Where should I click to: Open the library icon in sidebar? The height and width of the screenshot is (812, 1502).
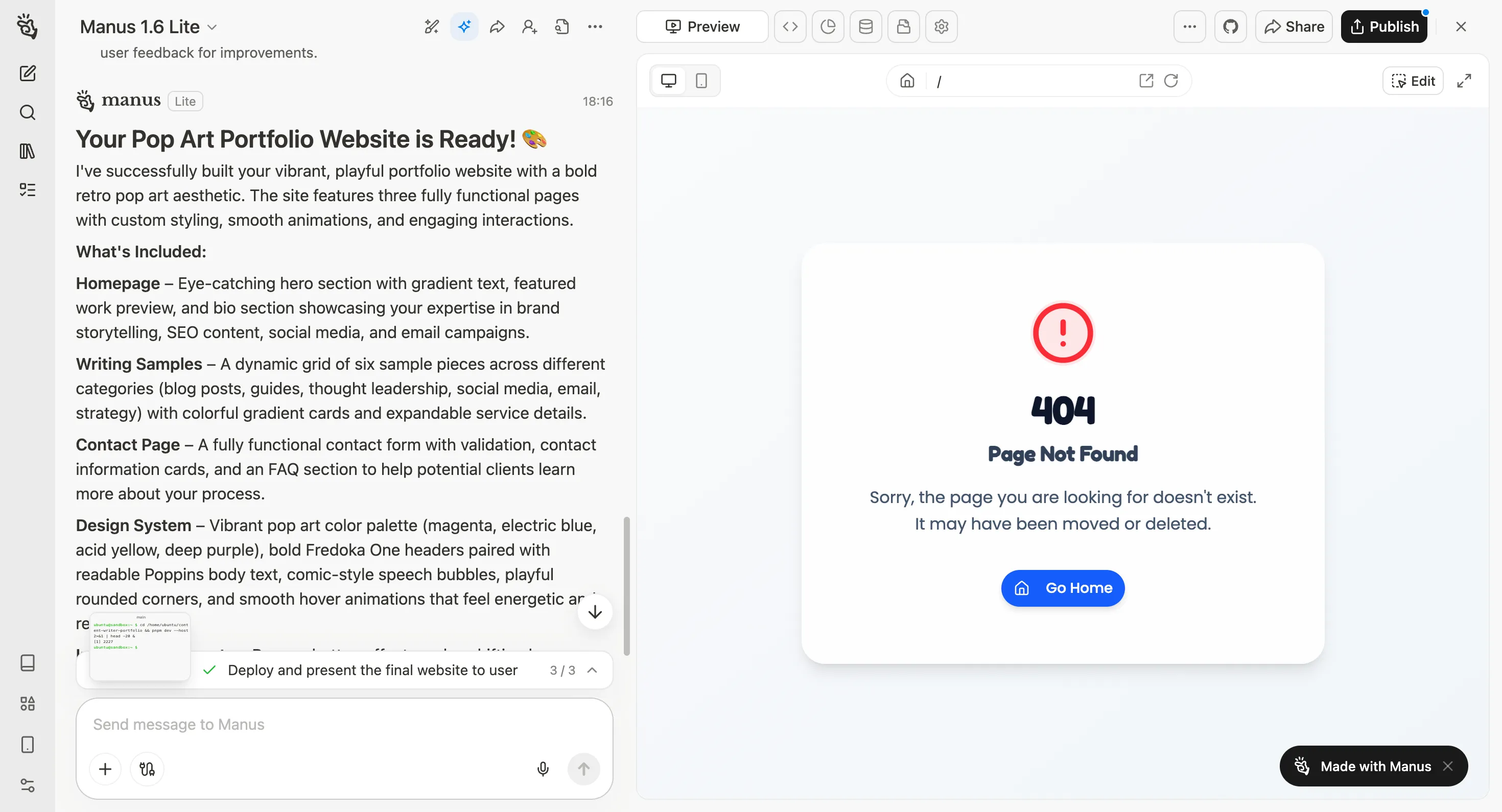coord(28,152)
